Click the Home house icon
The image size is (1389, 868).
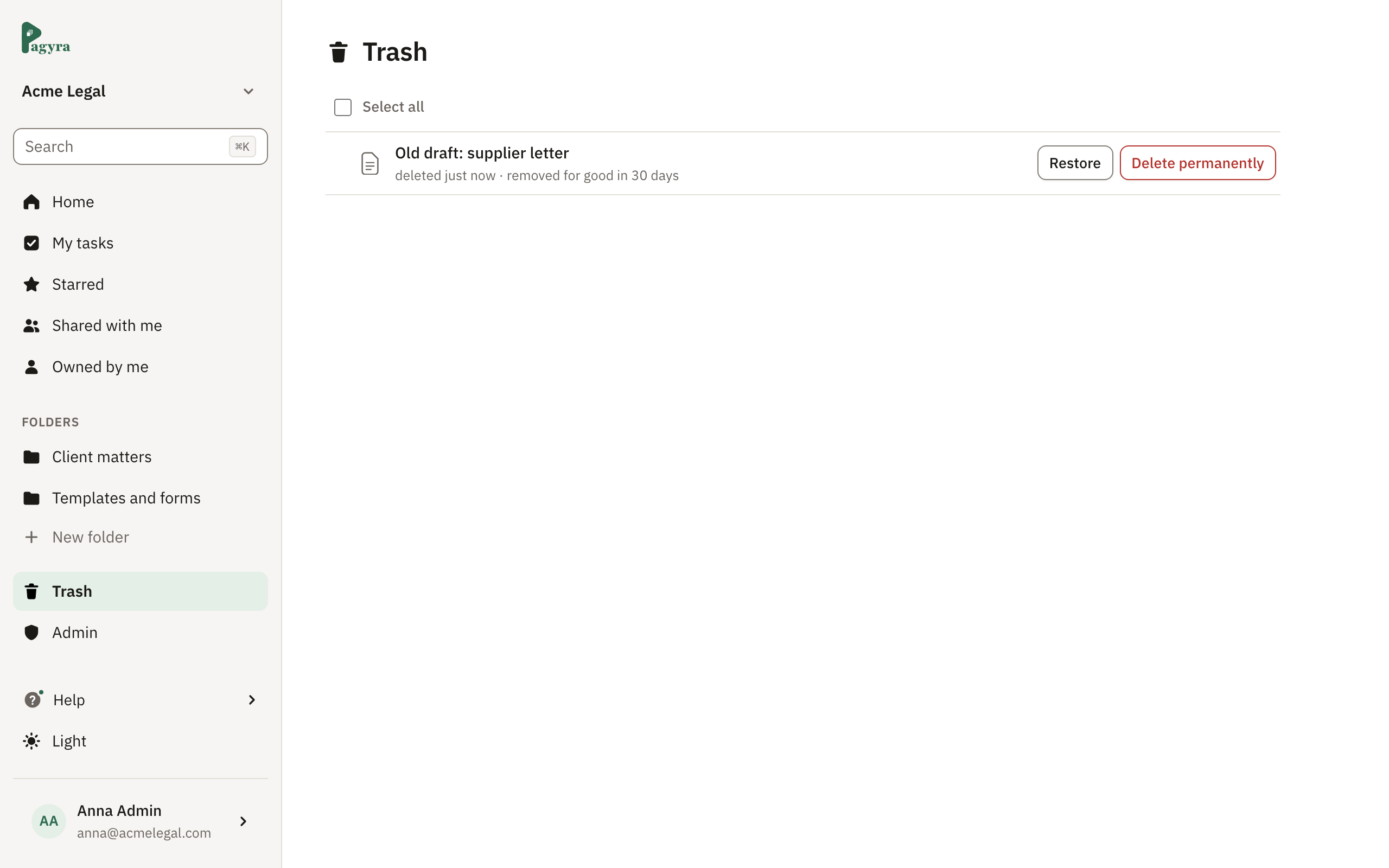click(x=31, y=202)
